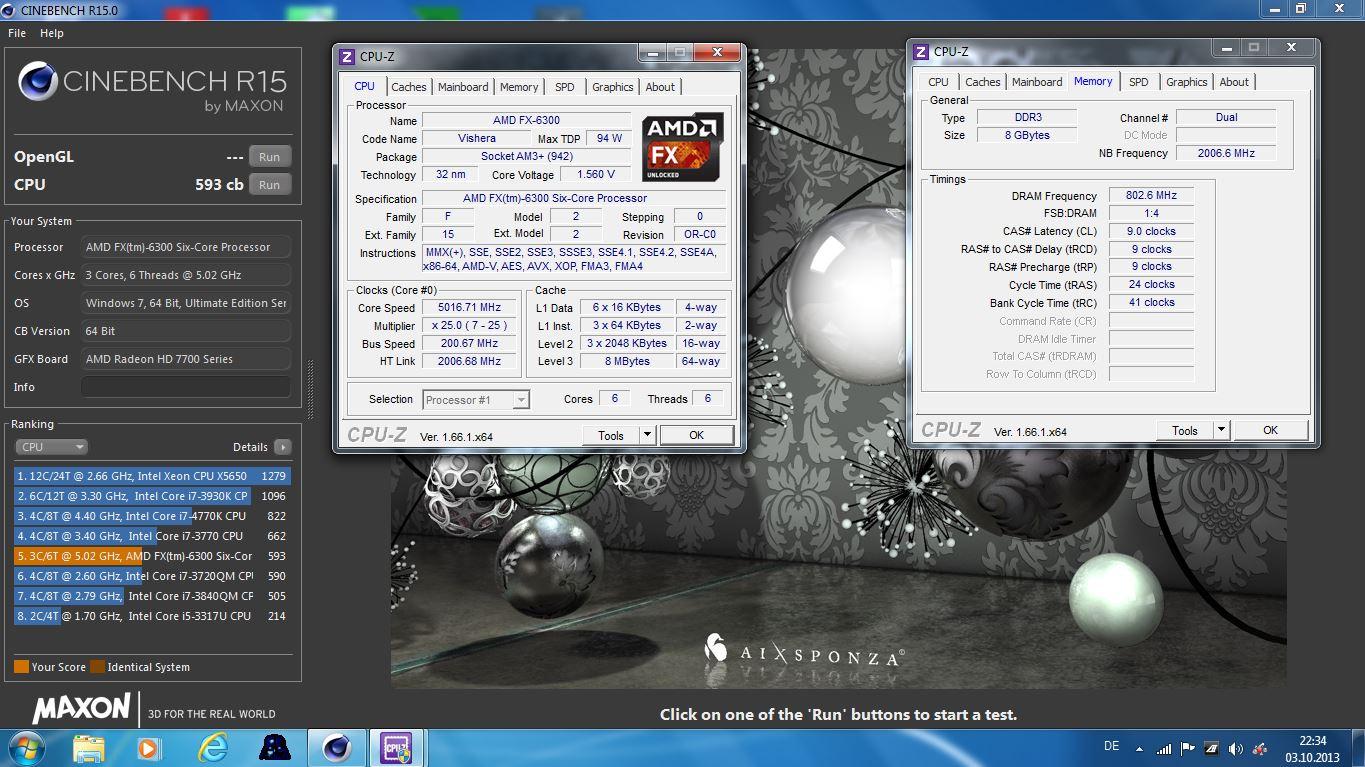Click the Details arrow button in Ranking

[x=282, y=447]
